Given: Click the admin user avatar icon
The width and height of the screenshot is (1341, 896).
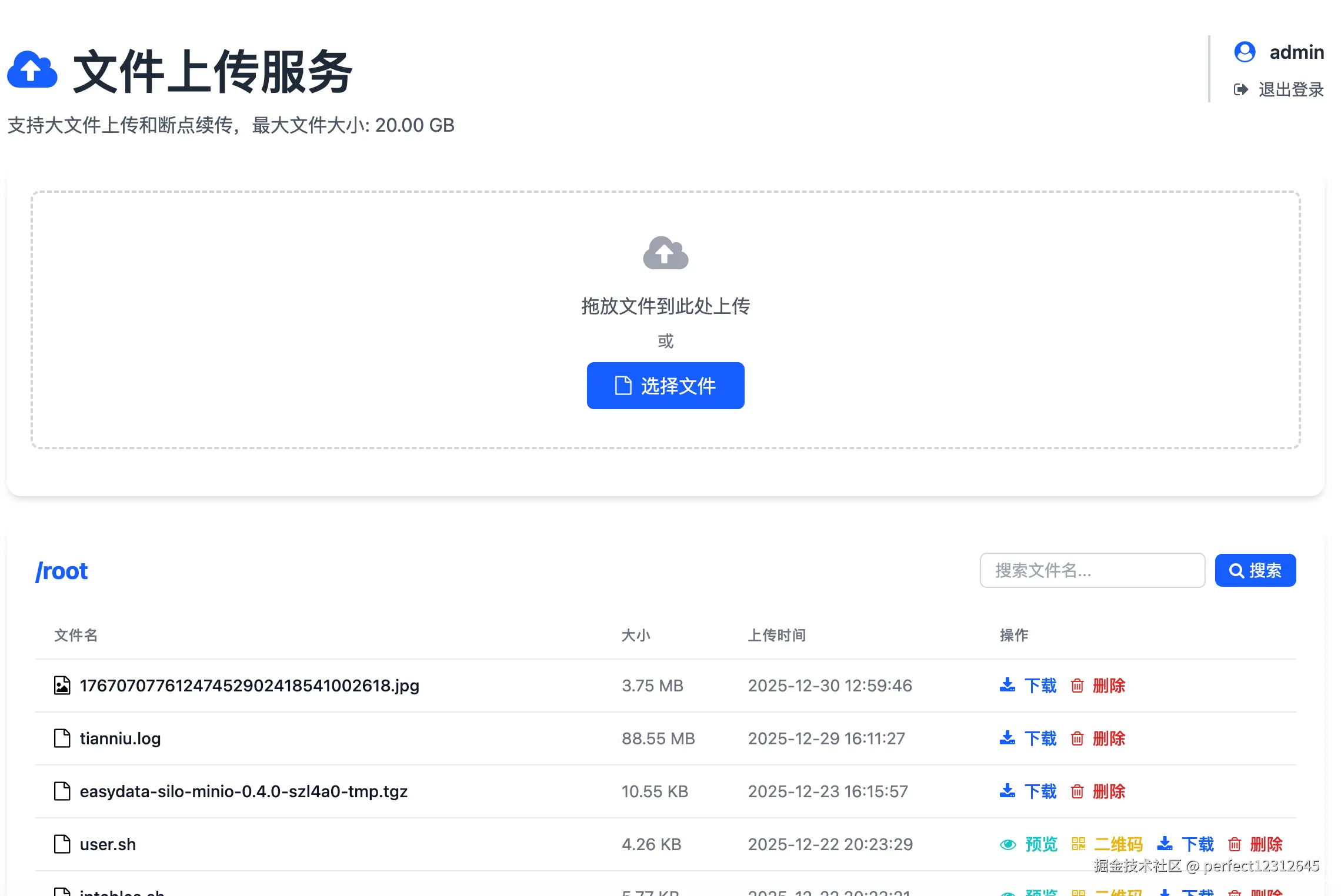Looking at the screenshot, I should pyautogui.click(x=1245, y=52).
